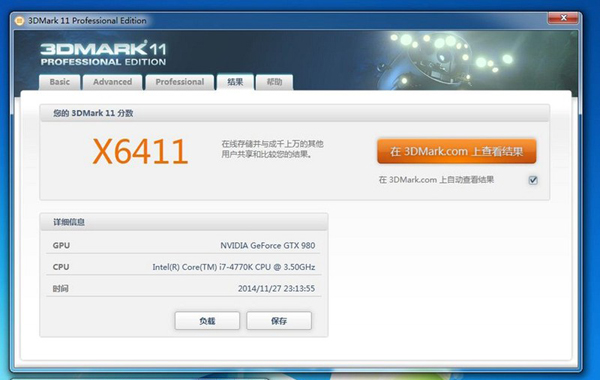The height and width of the screenshot is (380, 600).
Task: Click the GPU row label
Action: 61,245
